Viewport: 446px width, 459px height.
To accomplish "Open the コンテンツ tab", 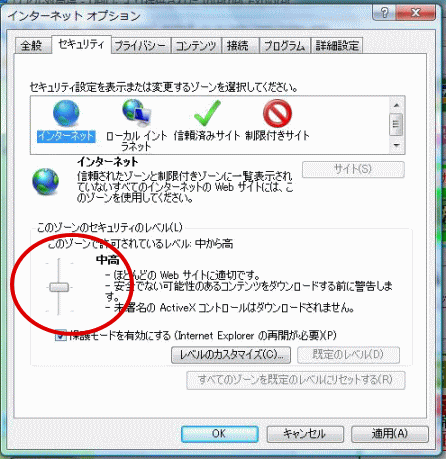I will tap(196, 46).
